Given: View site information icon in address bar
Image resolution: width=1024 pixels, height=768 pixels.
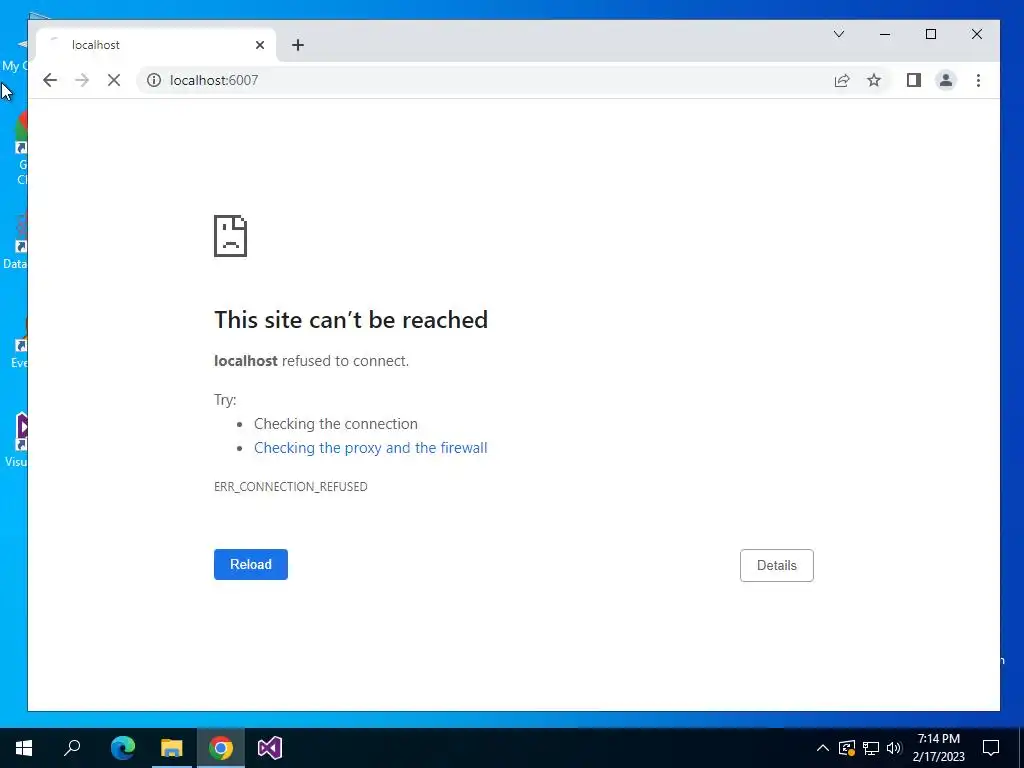Looking at the screenshot, I should [x=153, y=80].
